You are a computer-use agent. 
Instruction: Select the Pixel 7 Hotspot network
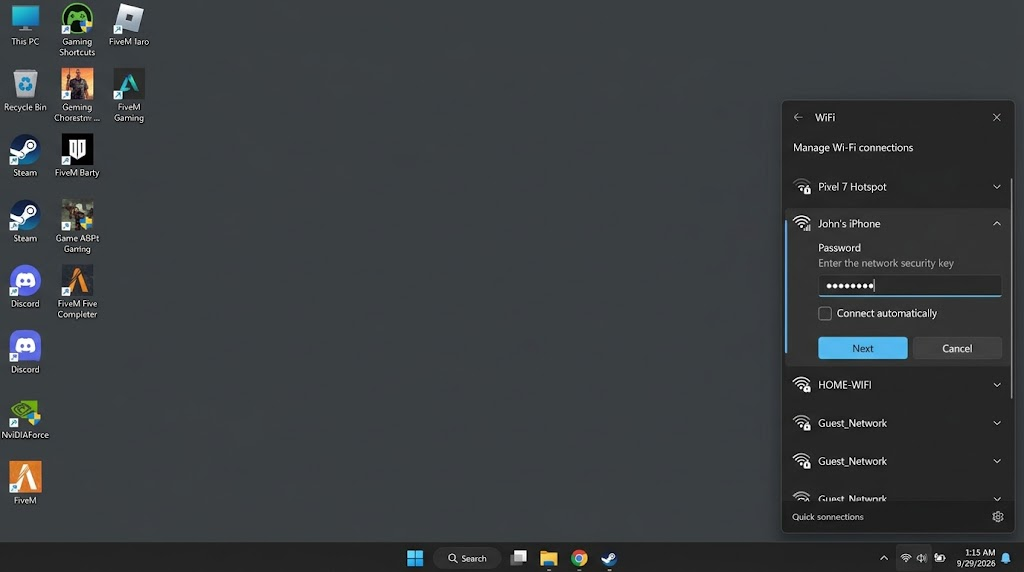(x=897, y=187)
